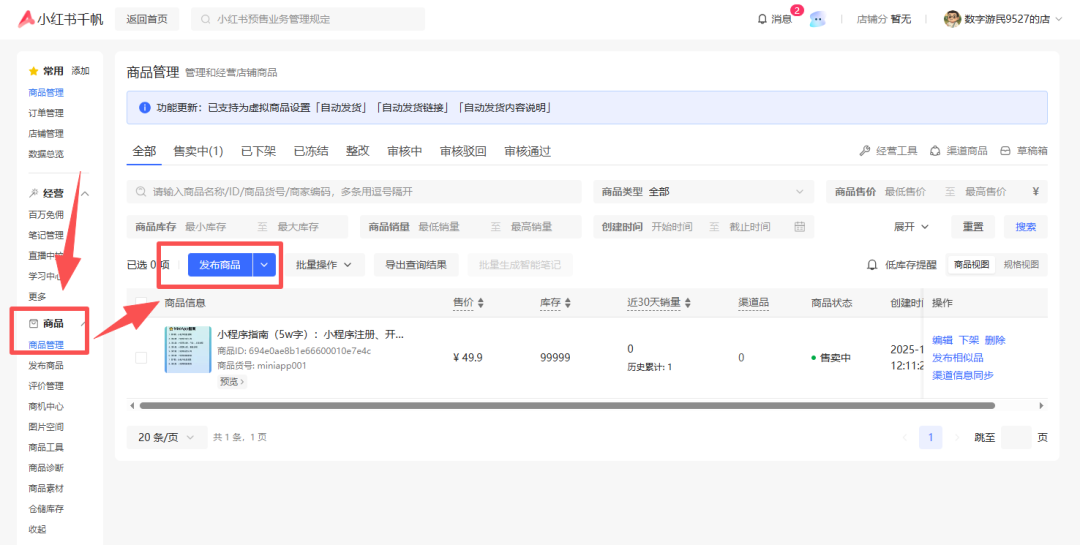
Task: Click the 重置 button
Action: (973, 227)
